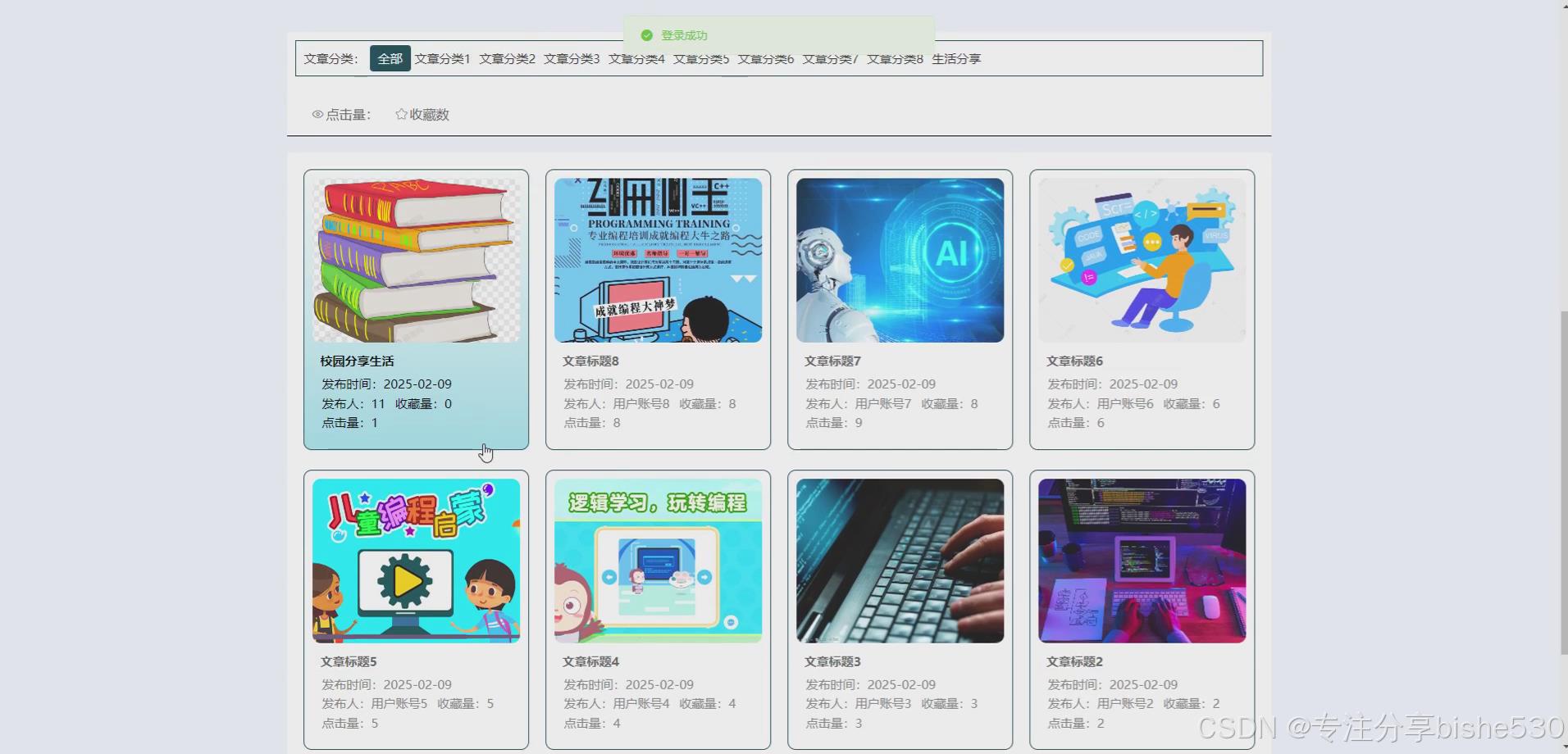This screenshot has height=754, width=1568.
Task: Click the page vertical scrollbar
Action: point(1563,482)
